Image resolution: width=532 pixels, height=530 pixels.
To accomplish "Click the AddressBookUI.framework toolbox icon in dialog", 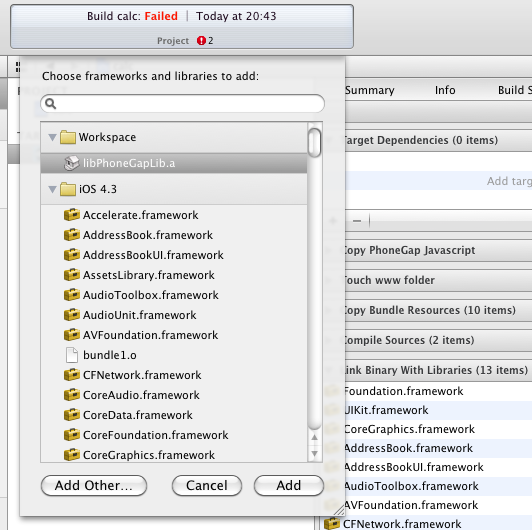I will [x=72, y=255].
